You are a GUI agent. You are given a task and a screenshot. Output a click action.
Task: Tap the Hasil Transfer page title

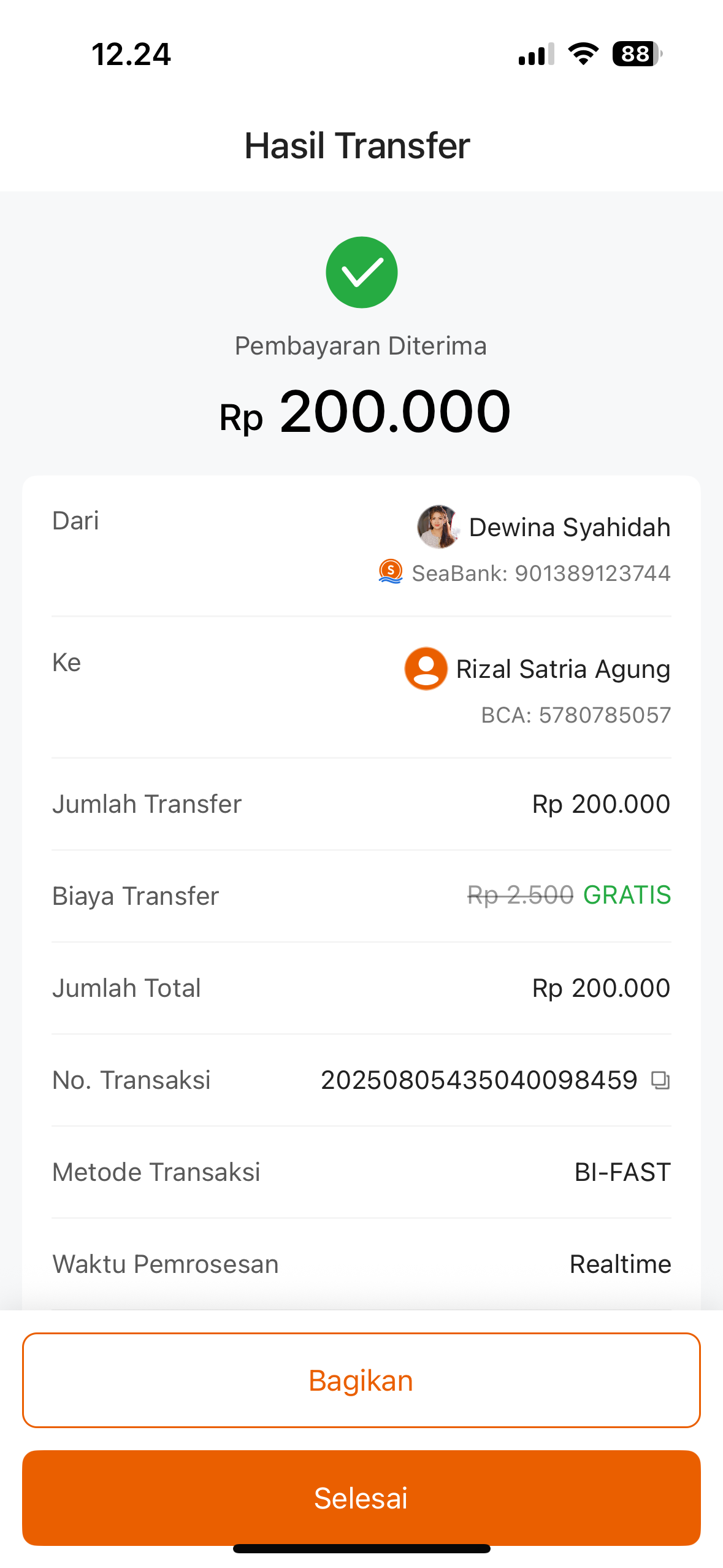[357, 146]
